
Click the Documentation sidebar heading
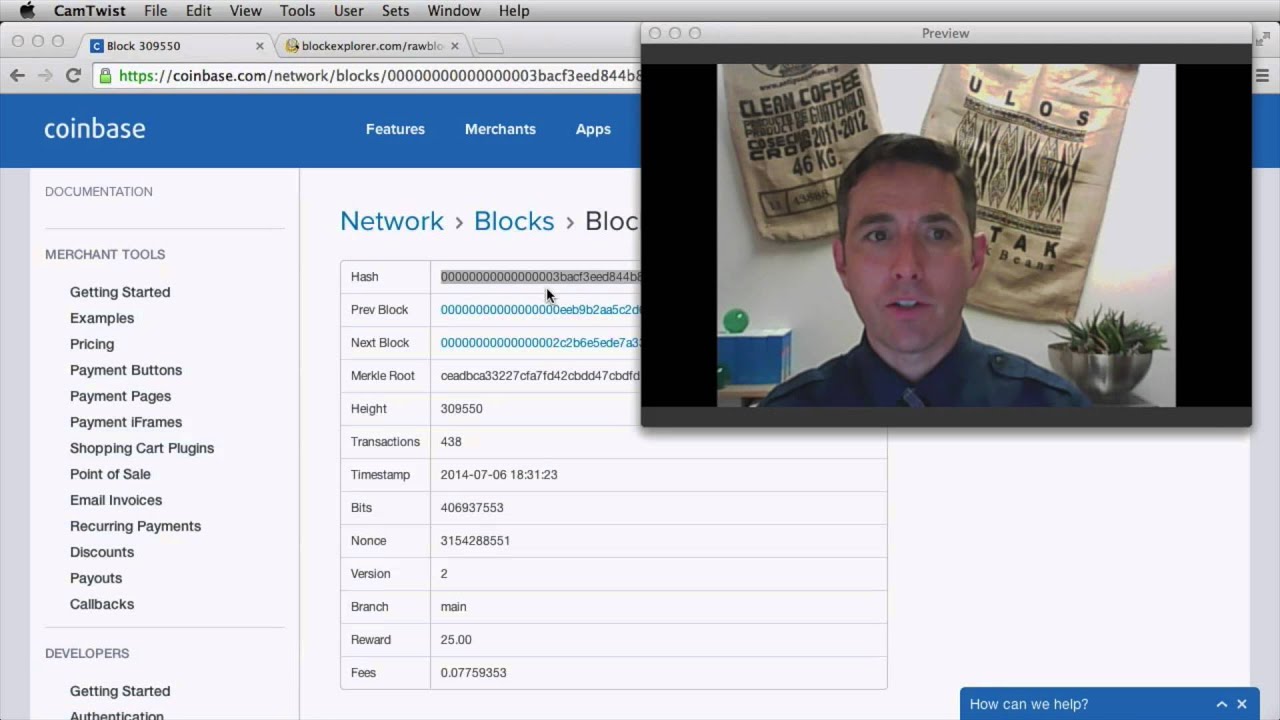click(99, 191)
